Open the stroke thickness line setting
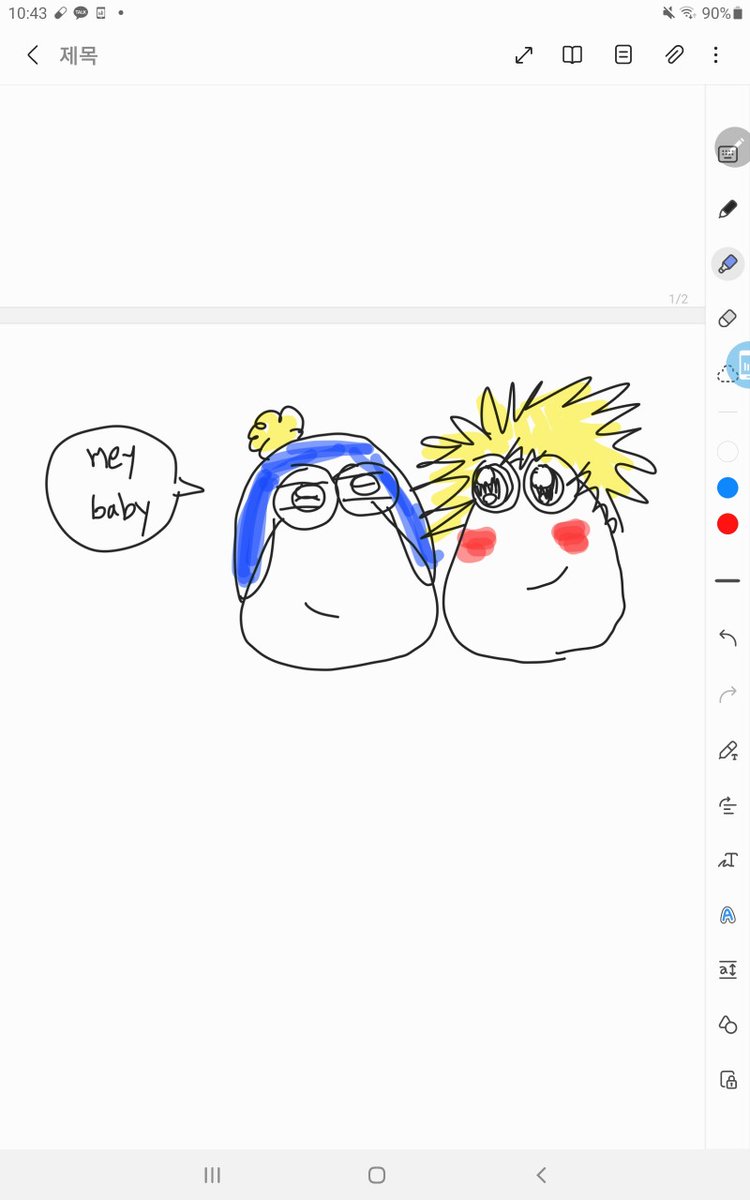Image resolution: width=750 pixels, height=1200 pixels. tap(728, 580)
